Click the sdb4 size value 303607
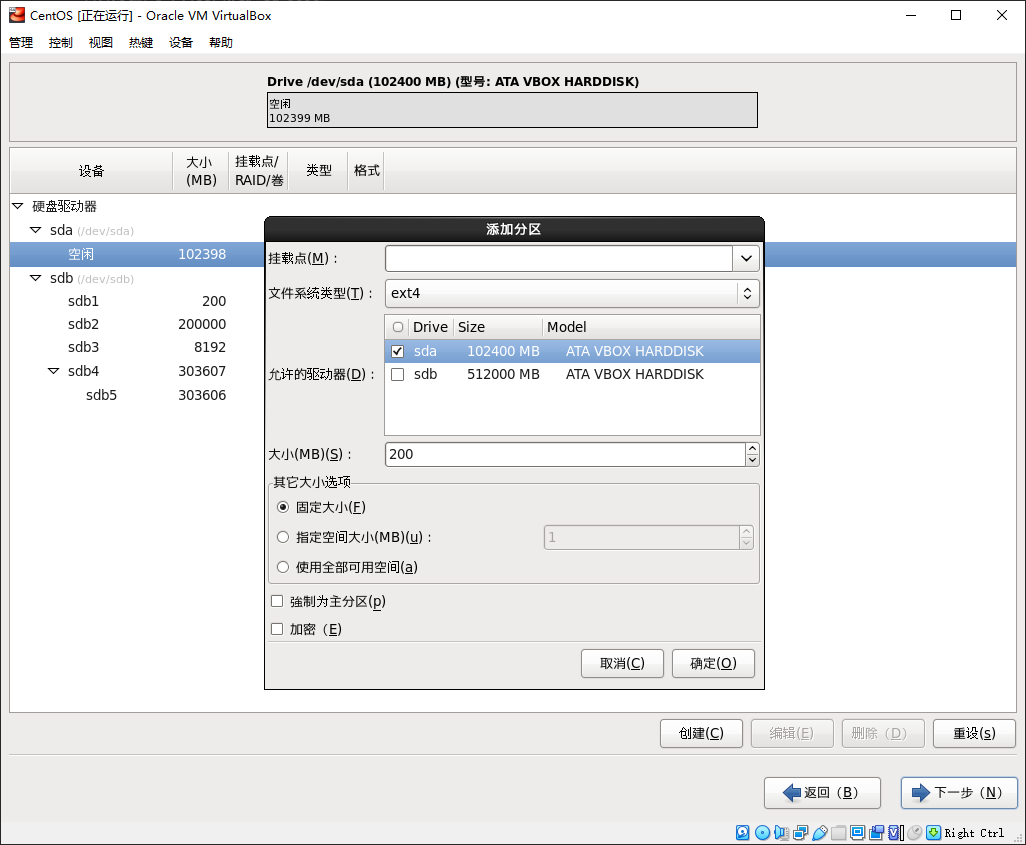1026x845 pixels. (202, 371)
